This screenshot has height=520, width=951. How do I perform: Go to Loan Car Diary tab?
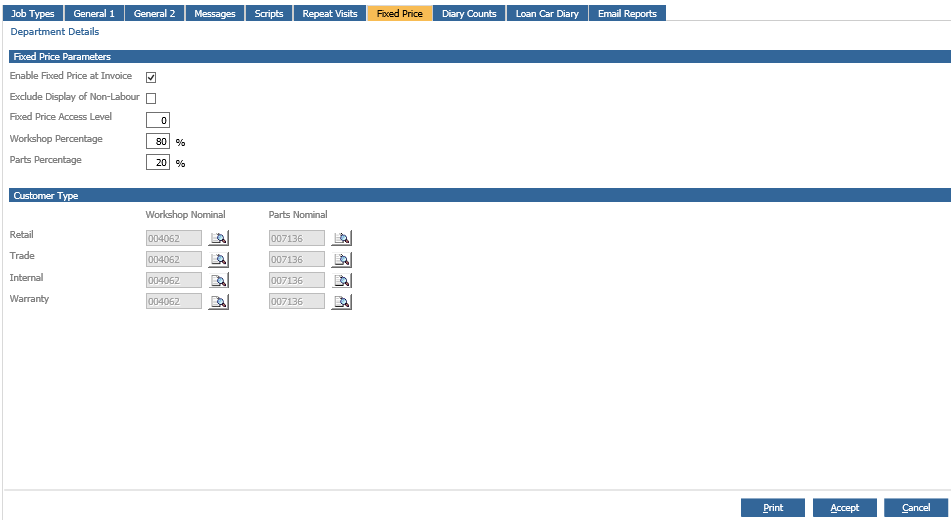[x=547, y=14]
